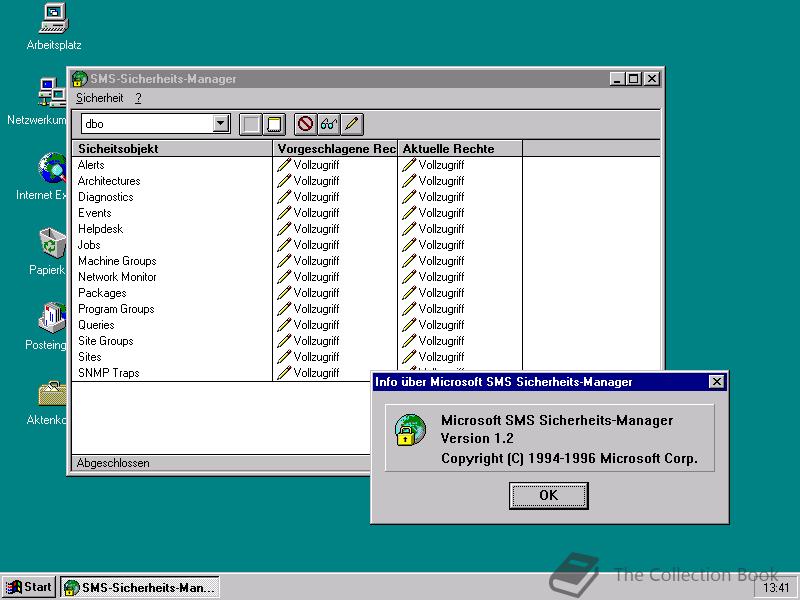The height and width of the screenshot is (600, 800).
Task: Select the Aktenkoffer briefcase desktop icon
Action: tap(47, 402)
